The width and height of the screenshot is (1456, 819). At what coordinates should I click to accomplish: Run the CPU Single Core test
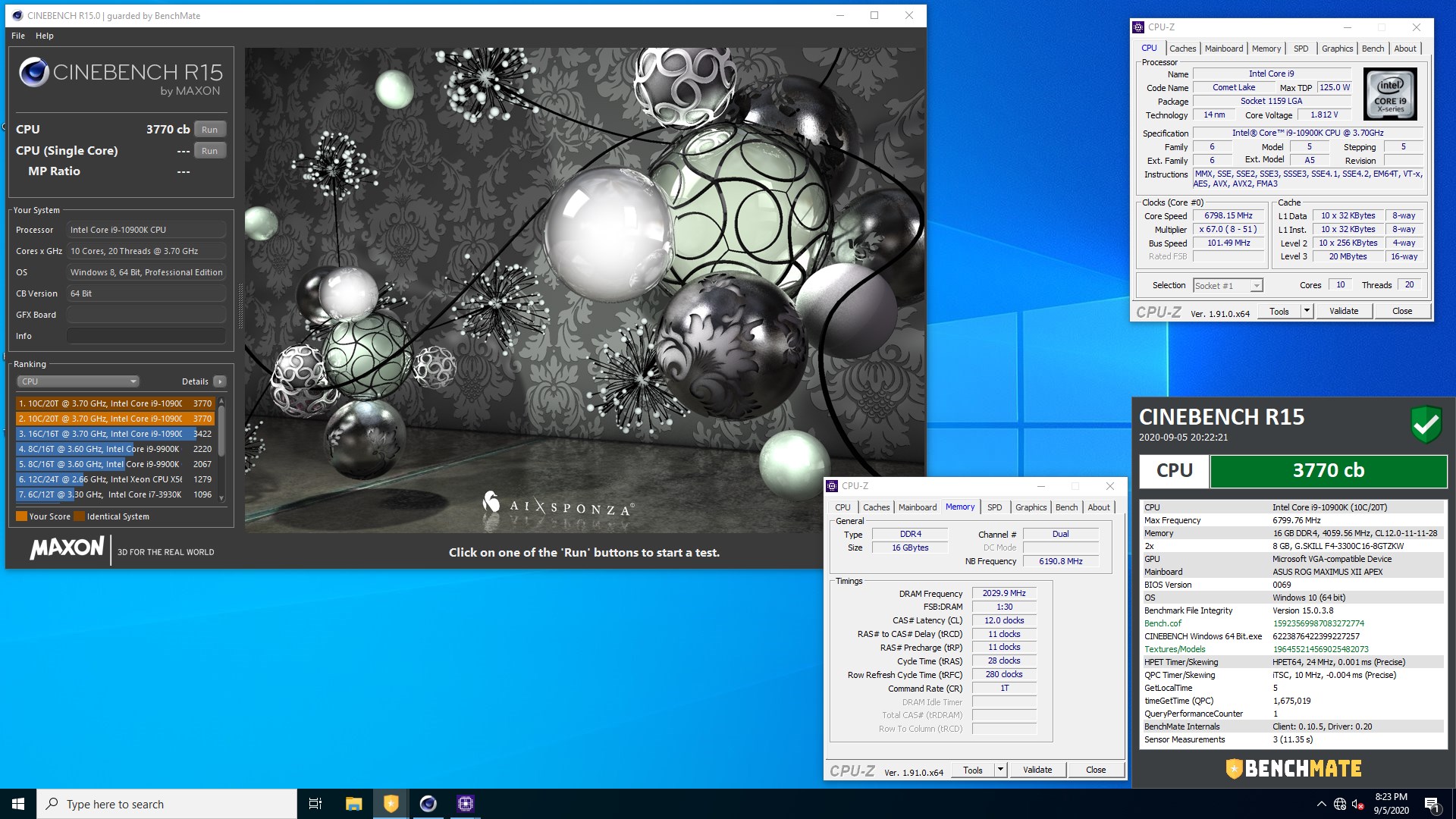pyautogui.click(x=210, y=151)
